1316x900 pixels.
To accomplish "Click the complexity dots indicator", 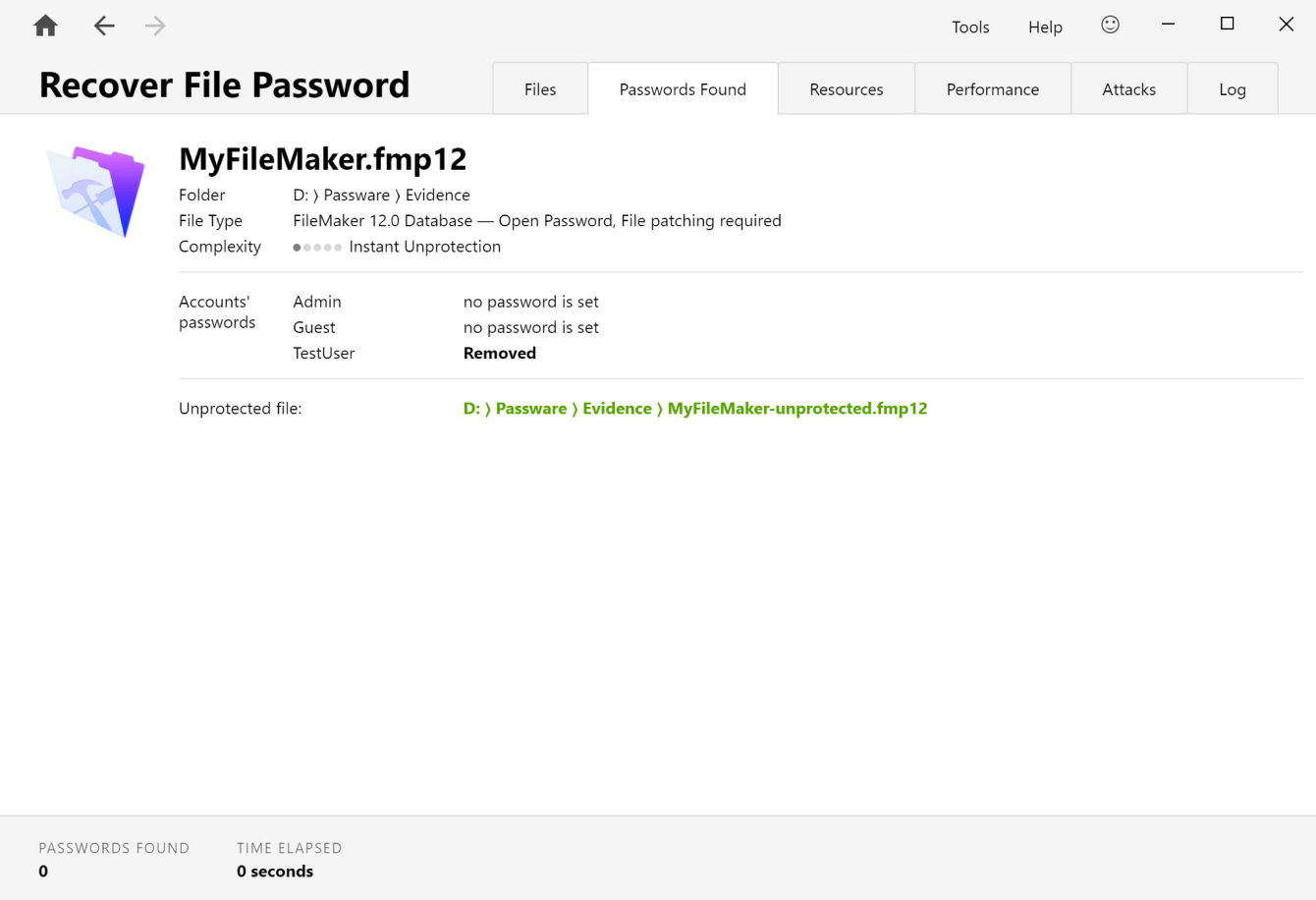I will tap(317, 248).
